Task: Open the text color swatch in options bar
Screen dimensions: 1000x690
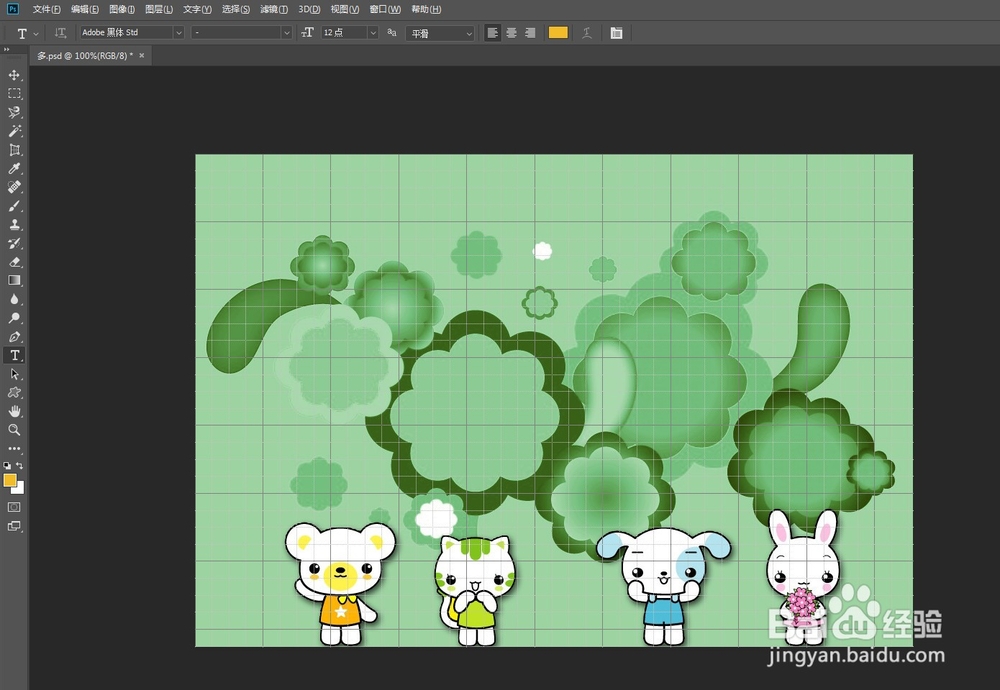Action: tap(558, 33)
